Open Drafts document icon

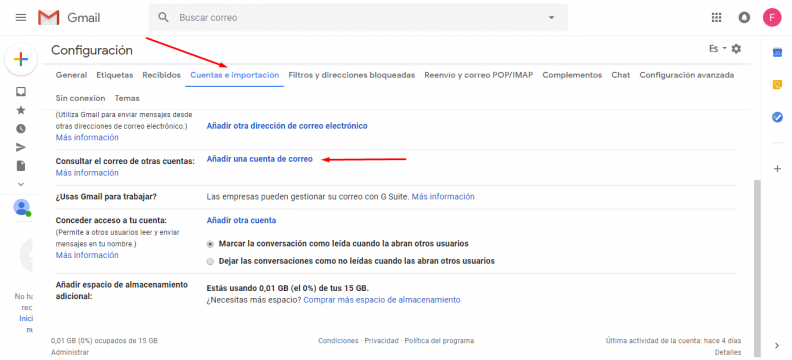21,166
